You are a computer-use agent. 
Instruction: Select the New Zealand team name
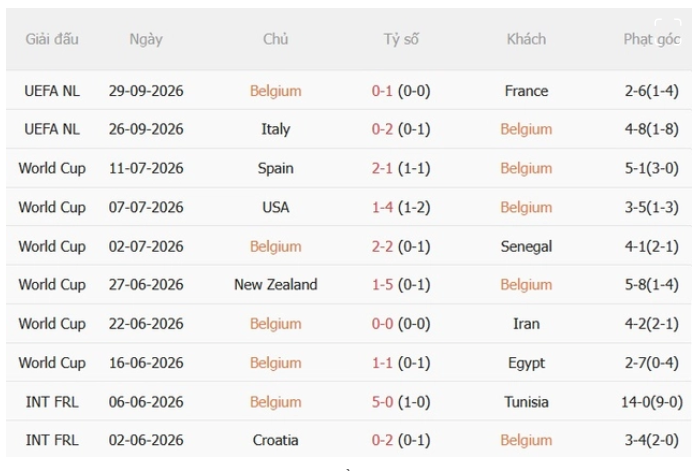275,284
